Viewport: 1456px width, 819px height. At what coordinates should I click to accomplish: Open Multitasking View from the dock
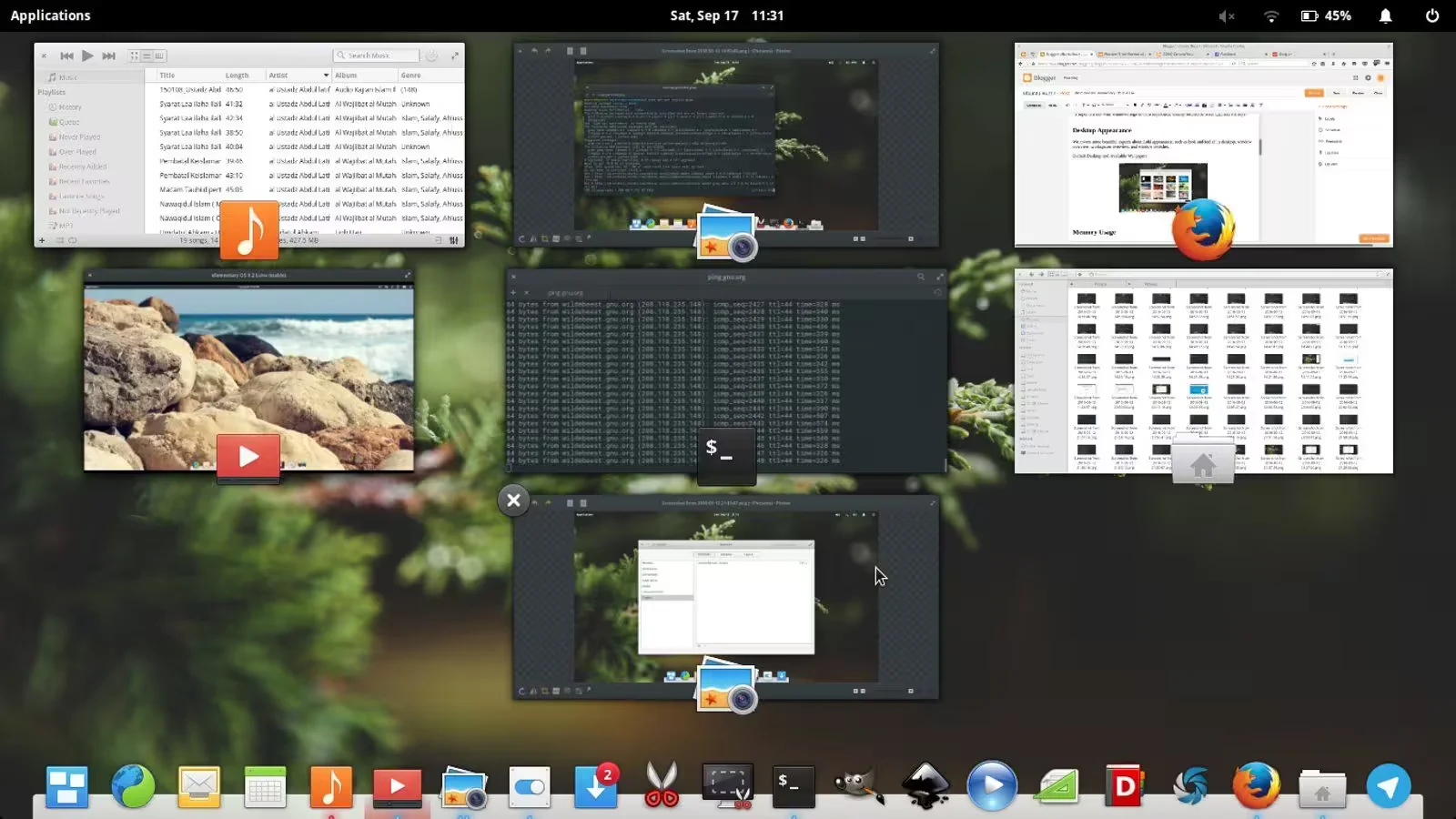pyautogui.click(x=67, y=787)
